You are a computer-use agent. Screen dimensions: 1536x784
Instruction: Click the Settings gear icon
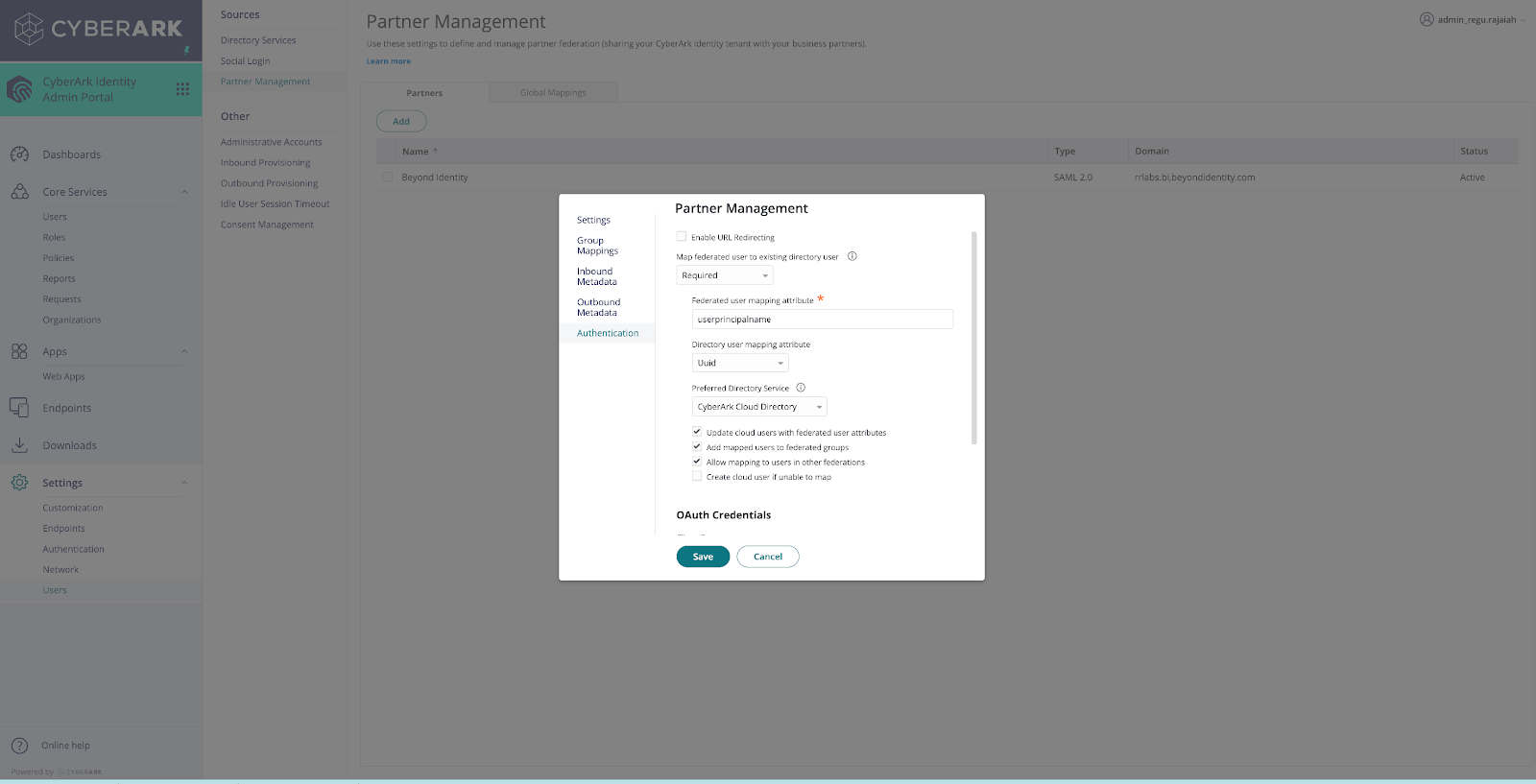click(19, 483)
